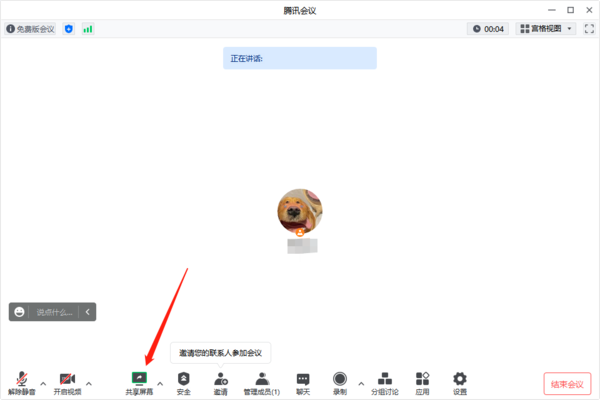Image resolution: width=600 pixels, height=400 pixels.
Task: Expand share options arrow beside 共享屏幕
Action: [x=160, y=383]
